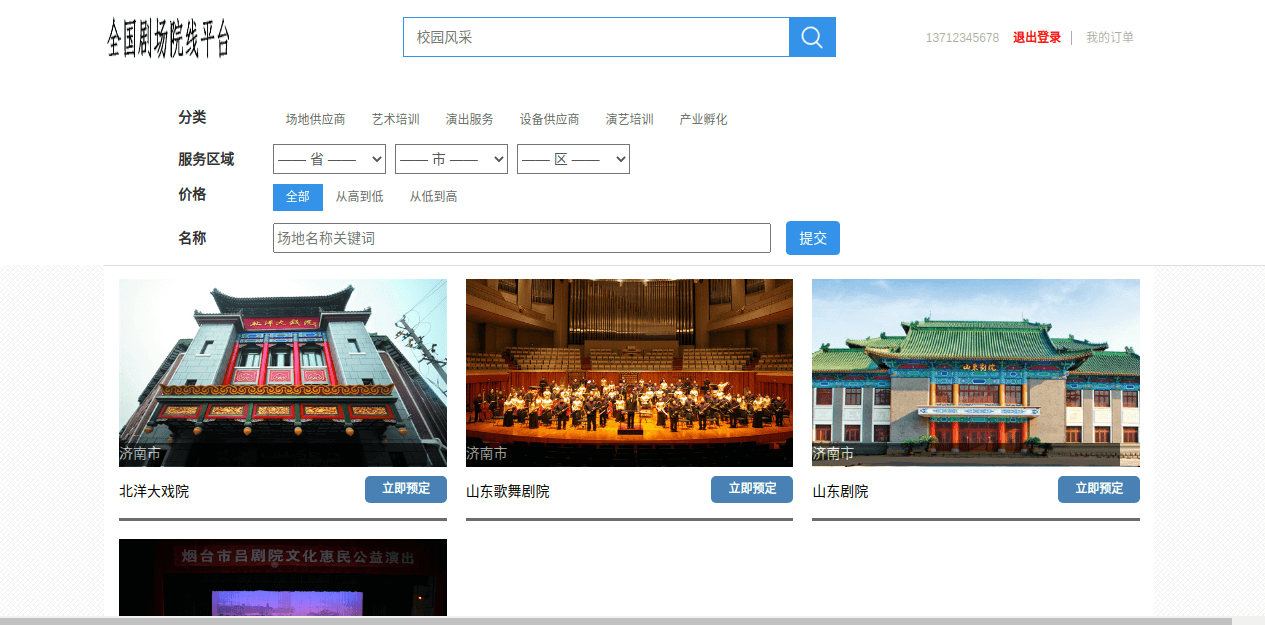Screen dimensions: 1265x625
Task: Open the 烟台市吕剧院 performance photo
Action: click(x=283, y=578)
